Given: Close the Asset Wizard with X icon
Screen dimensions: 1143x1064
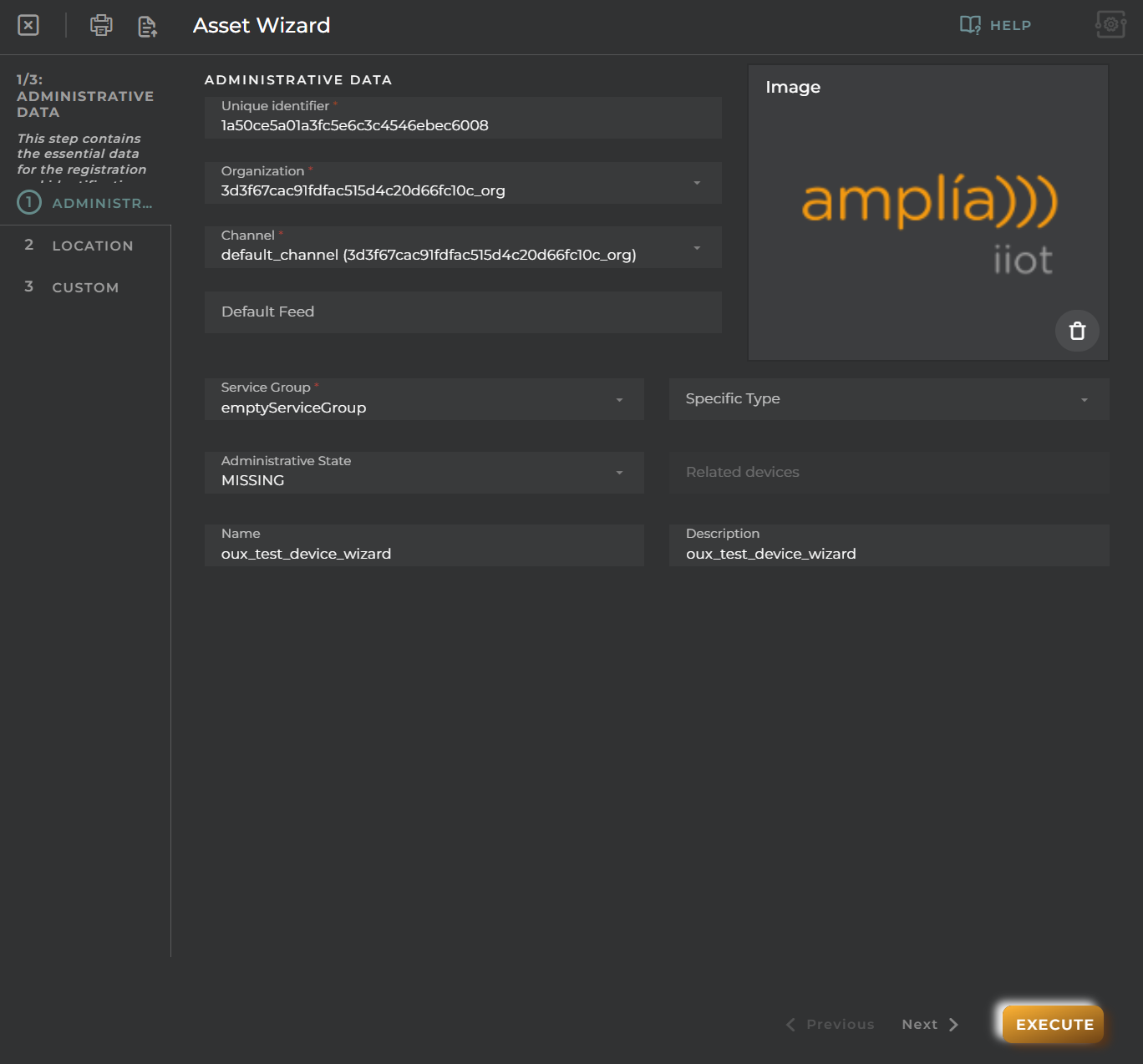Looking at the screenshot, I should point(28,25).
